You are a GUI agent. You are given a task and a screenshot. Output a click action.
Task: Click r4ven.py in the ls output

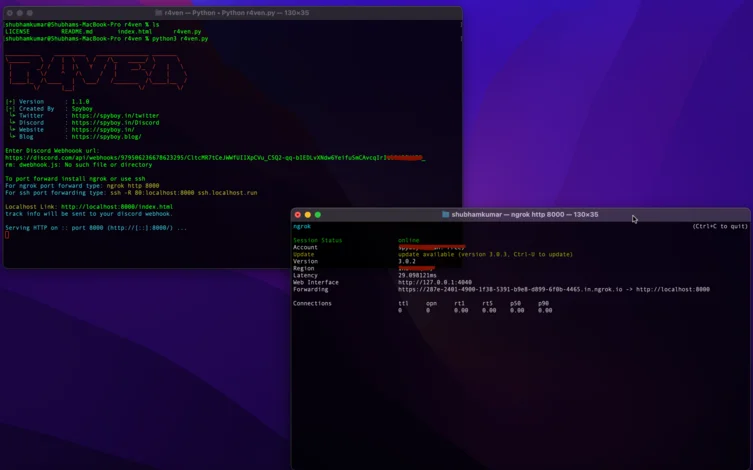[x=187, y=32]
